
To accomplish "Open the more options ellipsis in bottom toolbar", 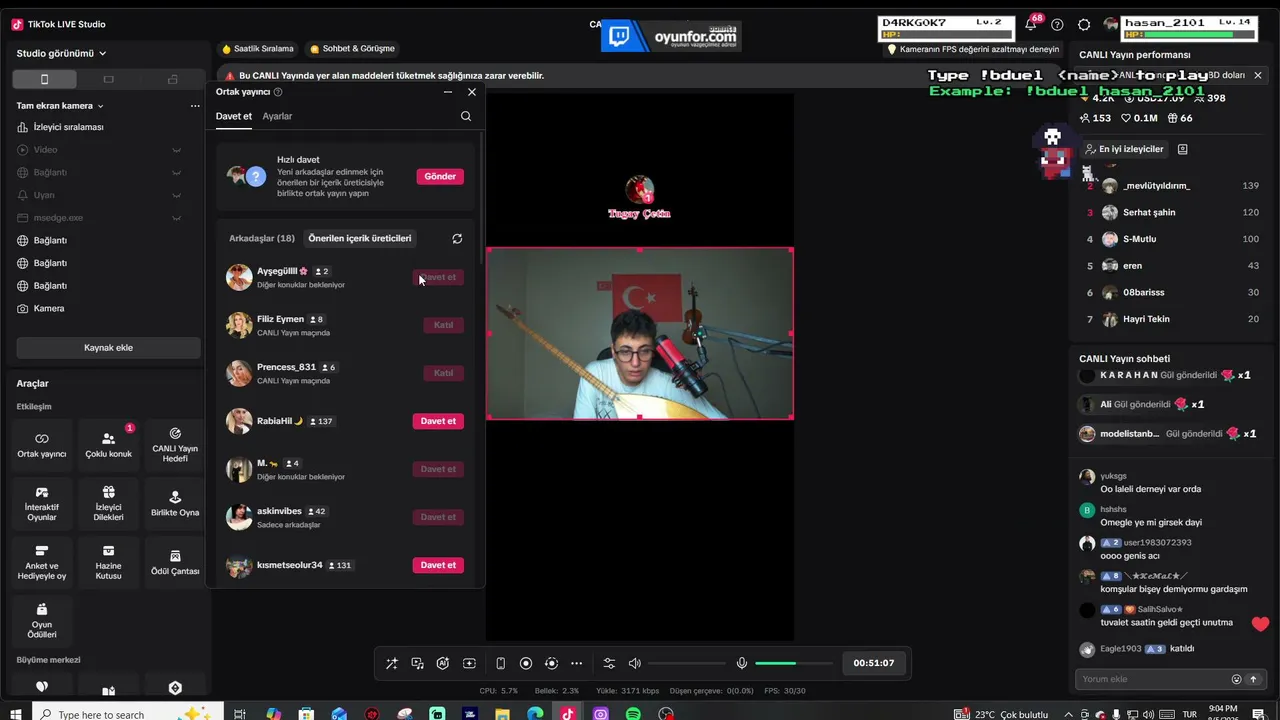I will [576, 663].
